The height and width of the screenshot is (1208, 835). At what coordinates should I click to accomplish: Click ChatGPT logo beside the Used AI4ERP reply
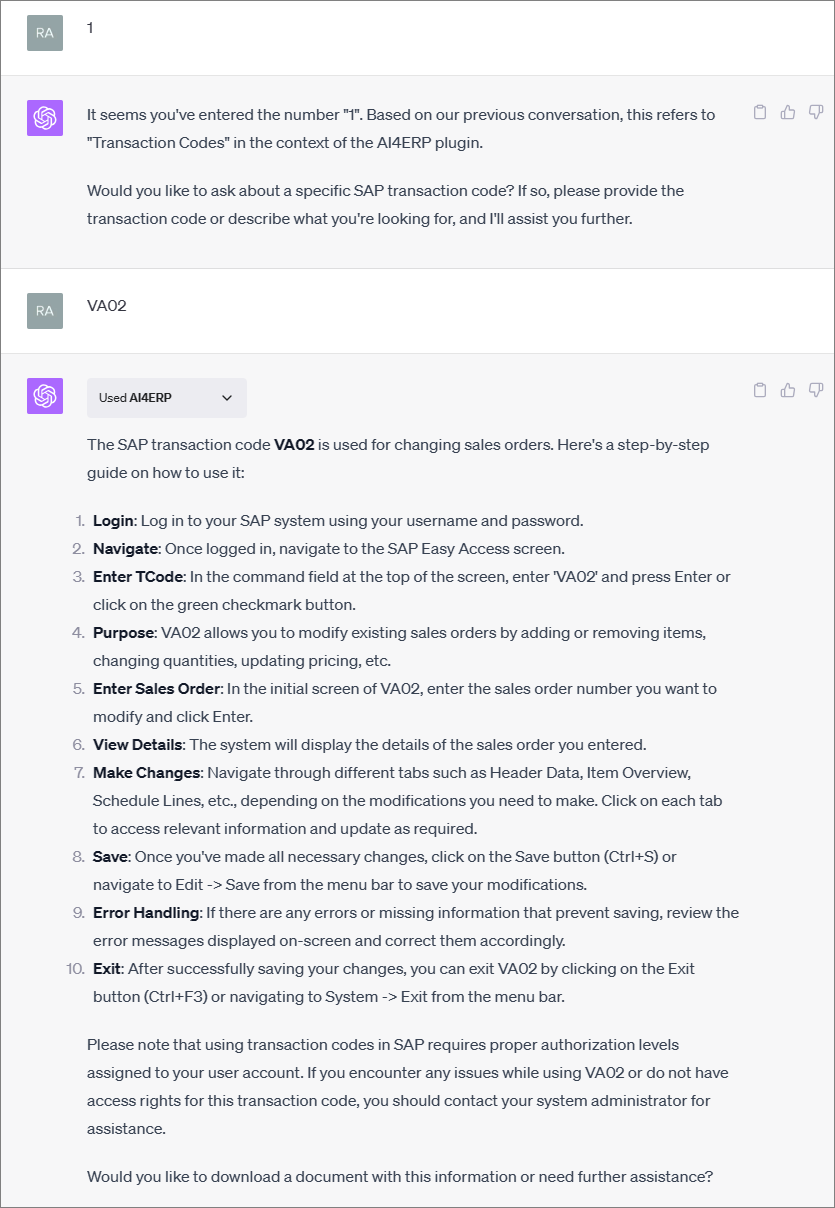[45, 396]
